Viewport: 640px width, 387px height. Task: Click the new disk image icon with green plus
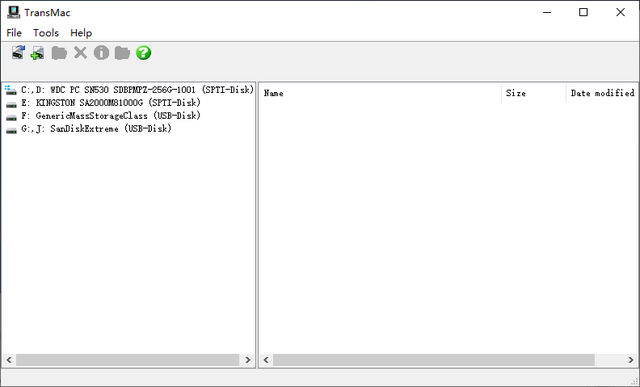[38, 53]
